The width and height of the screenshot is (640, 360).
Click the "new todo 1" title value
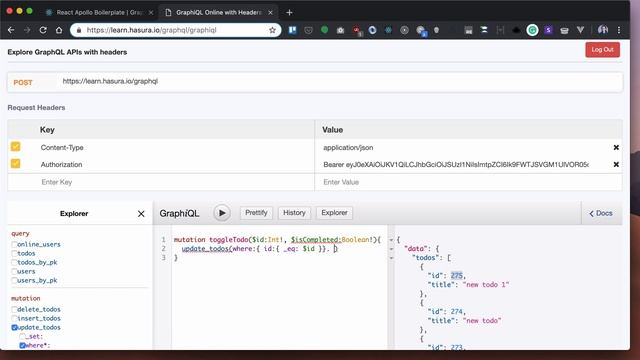[486, 285]
